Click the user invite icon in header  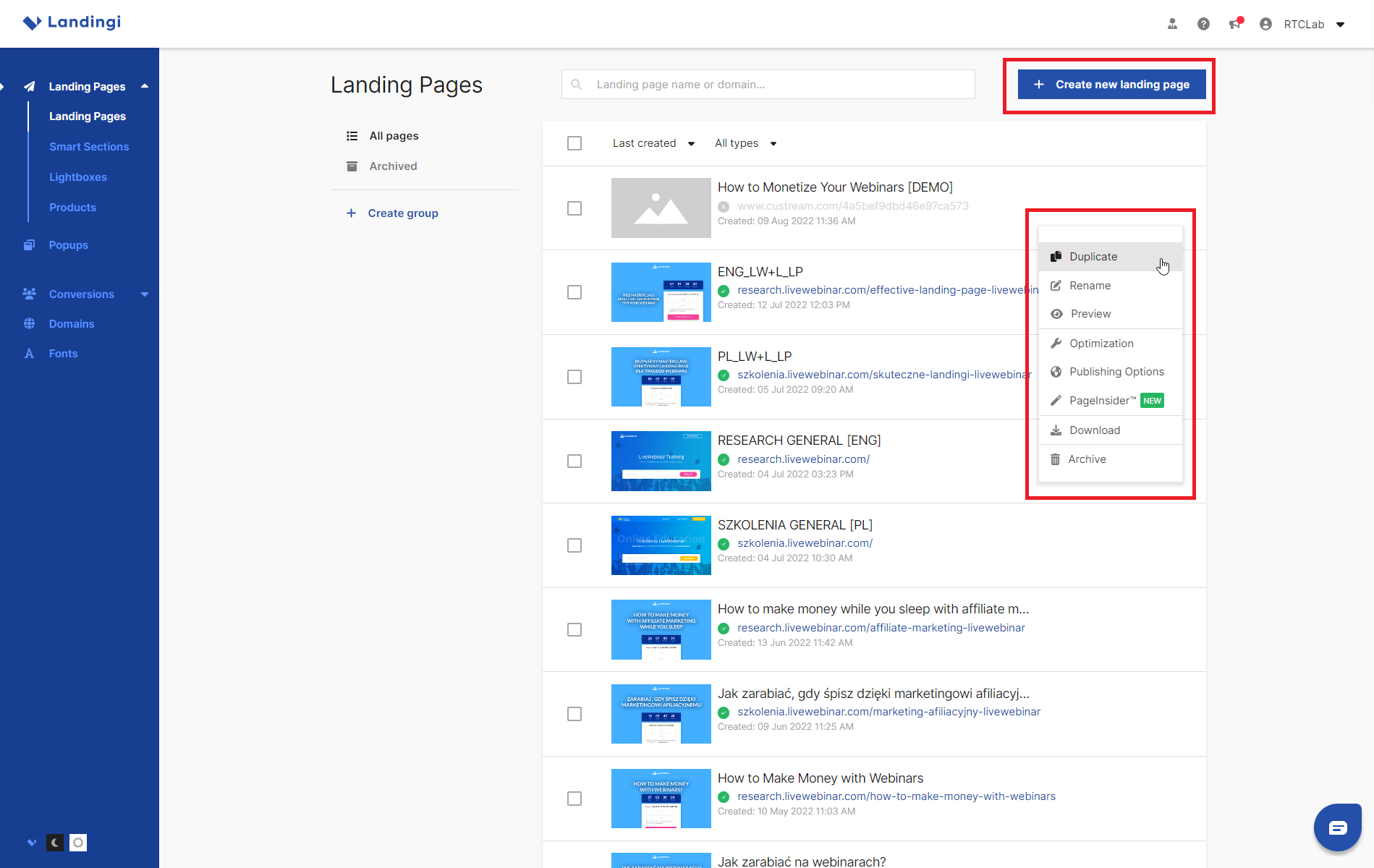coord(1172,24)
